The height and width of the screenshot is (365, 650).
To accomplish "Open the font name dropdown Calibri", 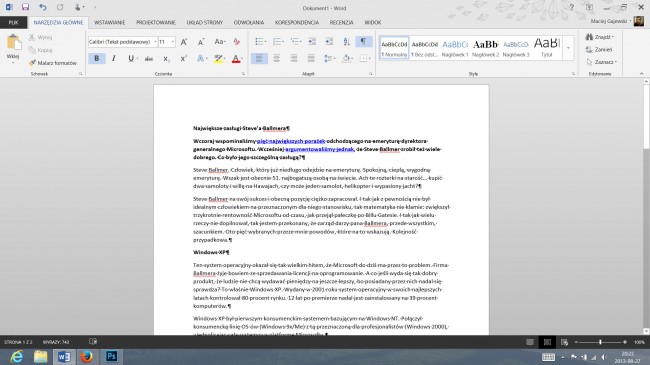I will click(155, 42).
